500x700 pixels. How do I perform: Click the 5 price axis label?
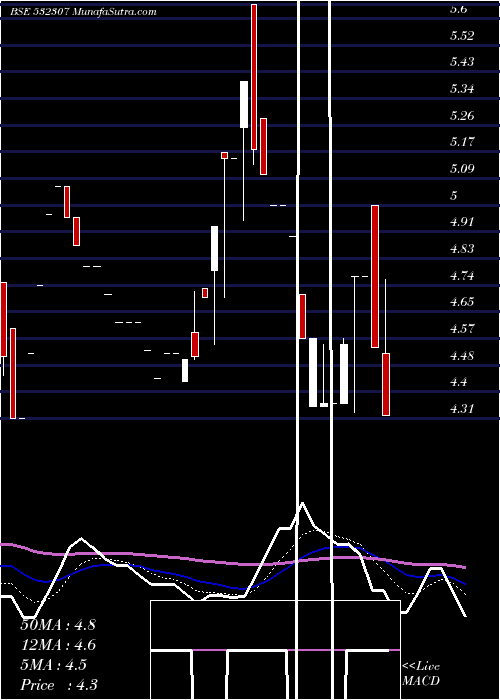point(454,195)
